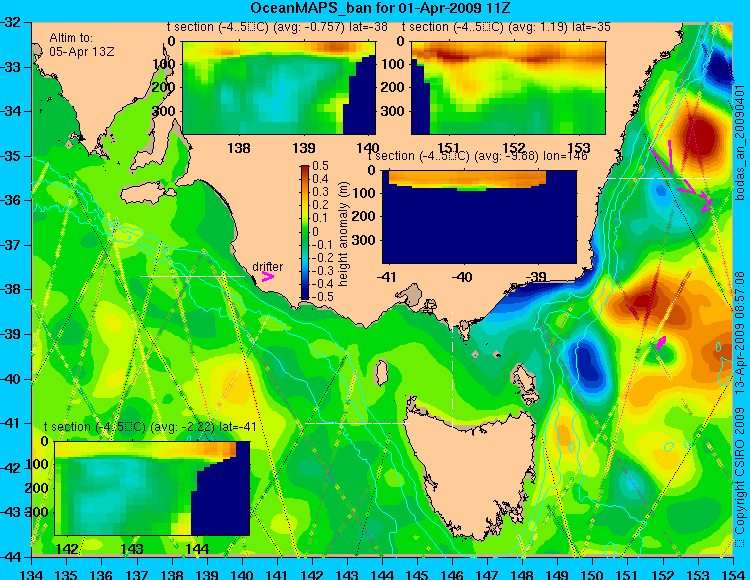Click the 'height anomaly (m)' colorbar label
750x580 pixels.
pyautogui.click(x=343, y=234)
